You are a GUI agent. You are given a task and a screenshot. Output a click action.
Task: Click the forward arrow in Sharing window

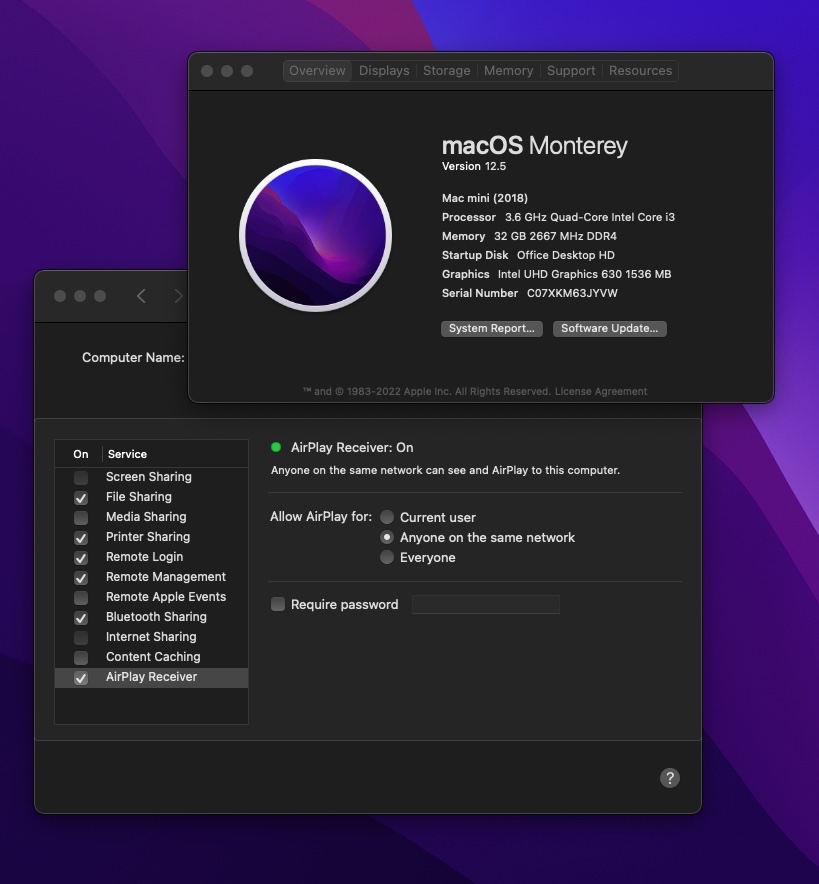[178, 296]
